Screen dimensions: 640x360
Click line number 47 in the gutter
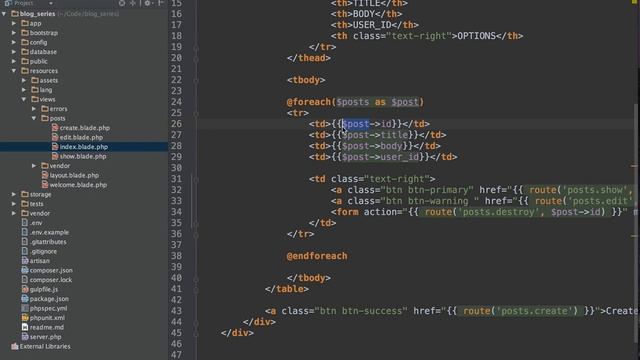pyautogui.click(x=176, y=355)
